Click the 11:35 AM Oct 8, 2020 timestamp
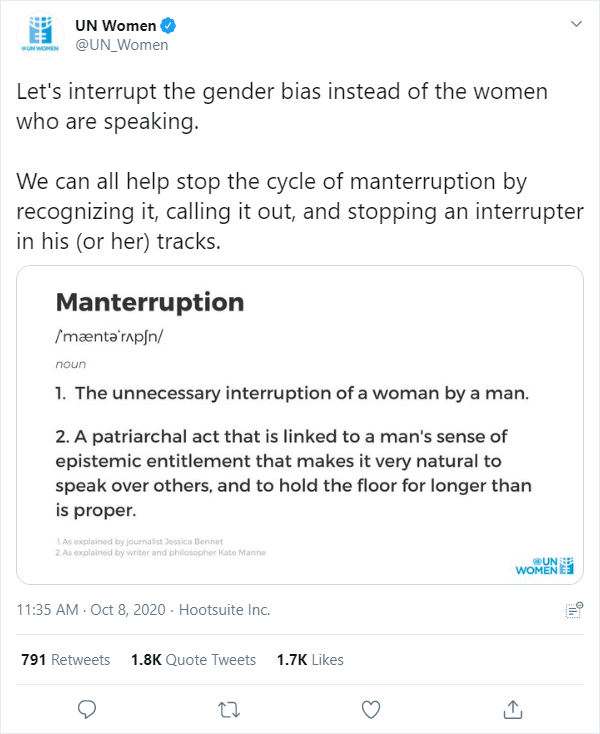This screenshot has height=734, width=600. point(91,610)
